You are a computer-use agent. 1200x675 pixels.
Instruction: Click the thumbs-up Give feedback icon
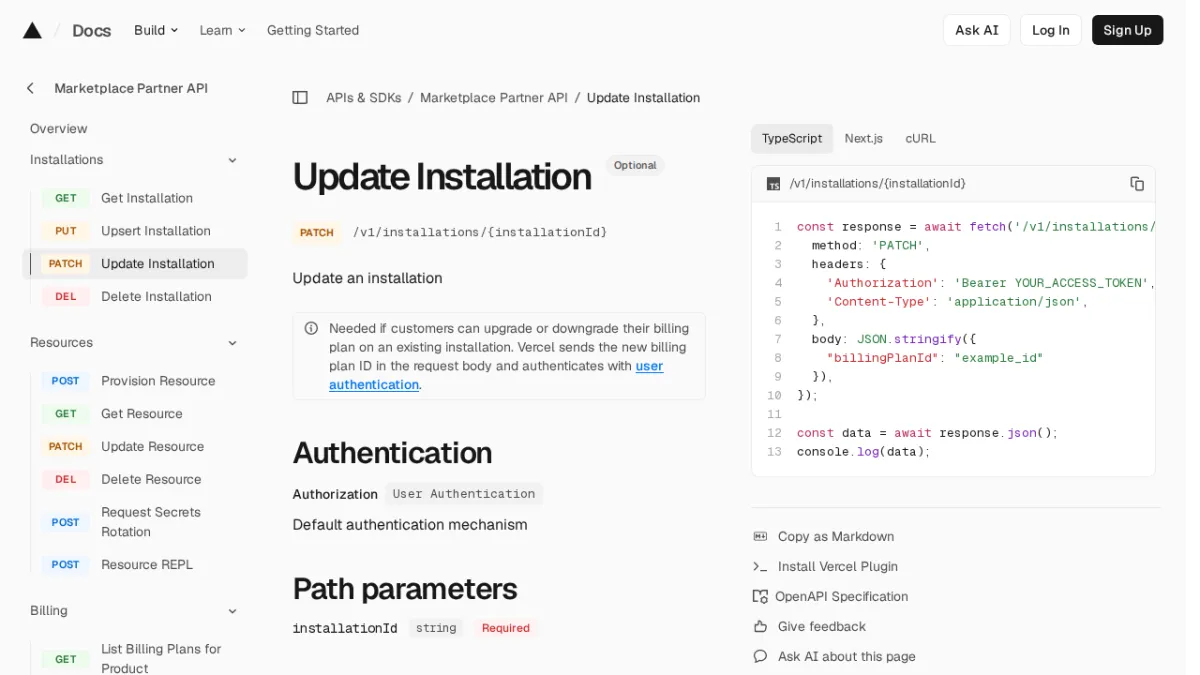(760, 626)
